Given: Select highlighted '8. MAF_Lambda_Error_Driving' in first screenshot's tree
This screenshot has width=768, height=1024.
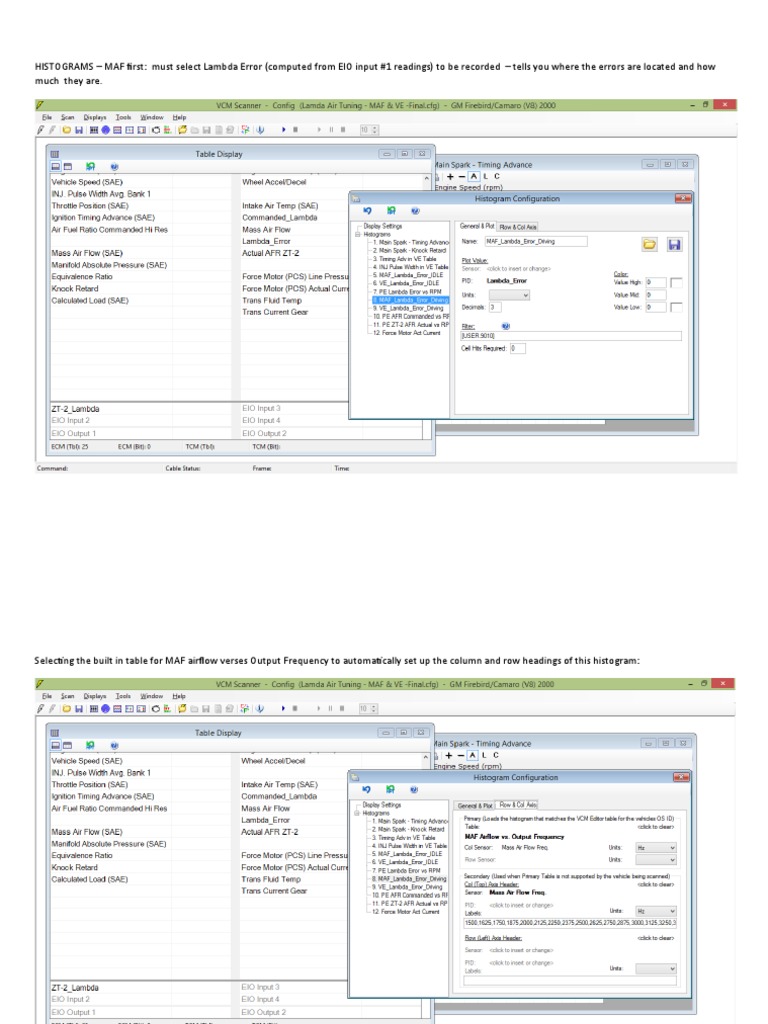Looking at the screenshot, I should 411,300.
